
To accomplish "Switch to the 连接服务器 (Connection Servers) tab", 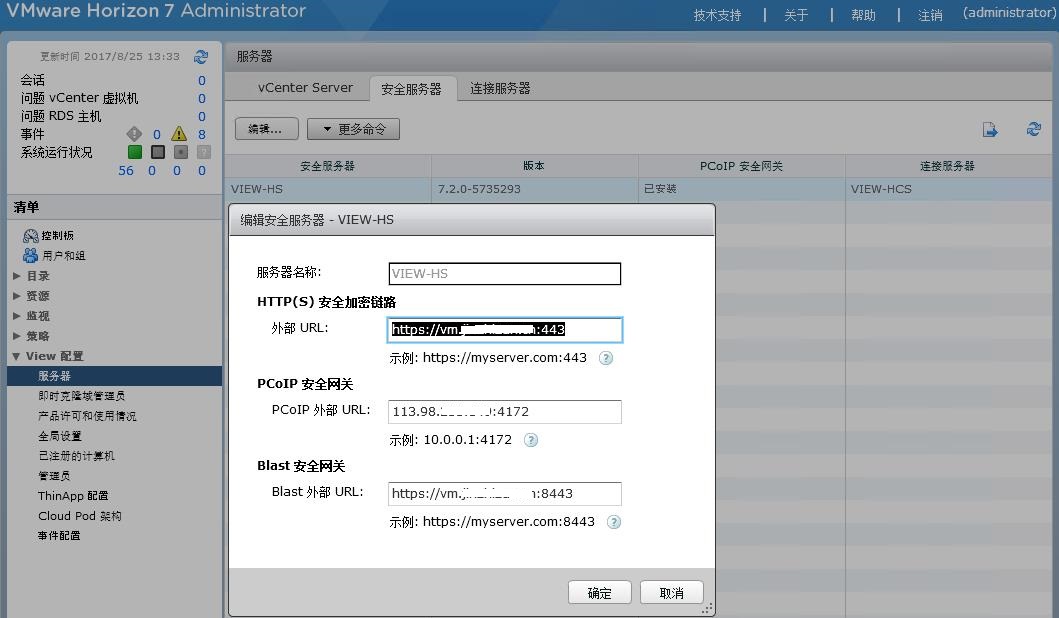I will click(x=500, y=88).
